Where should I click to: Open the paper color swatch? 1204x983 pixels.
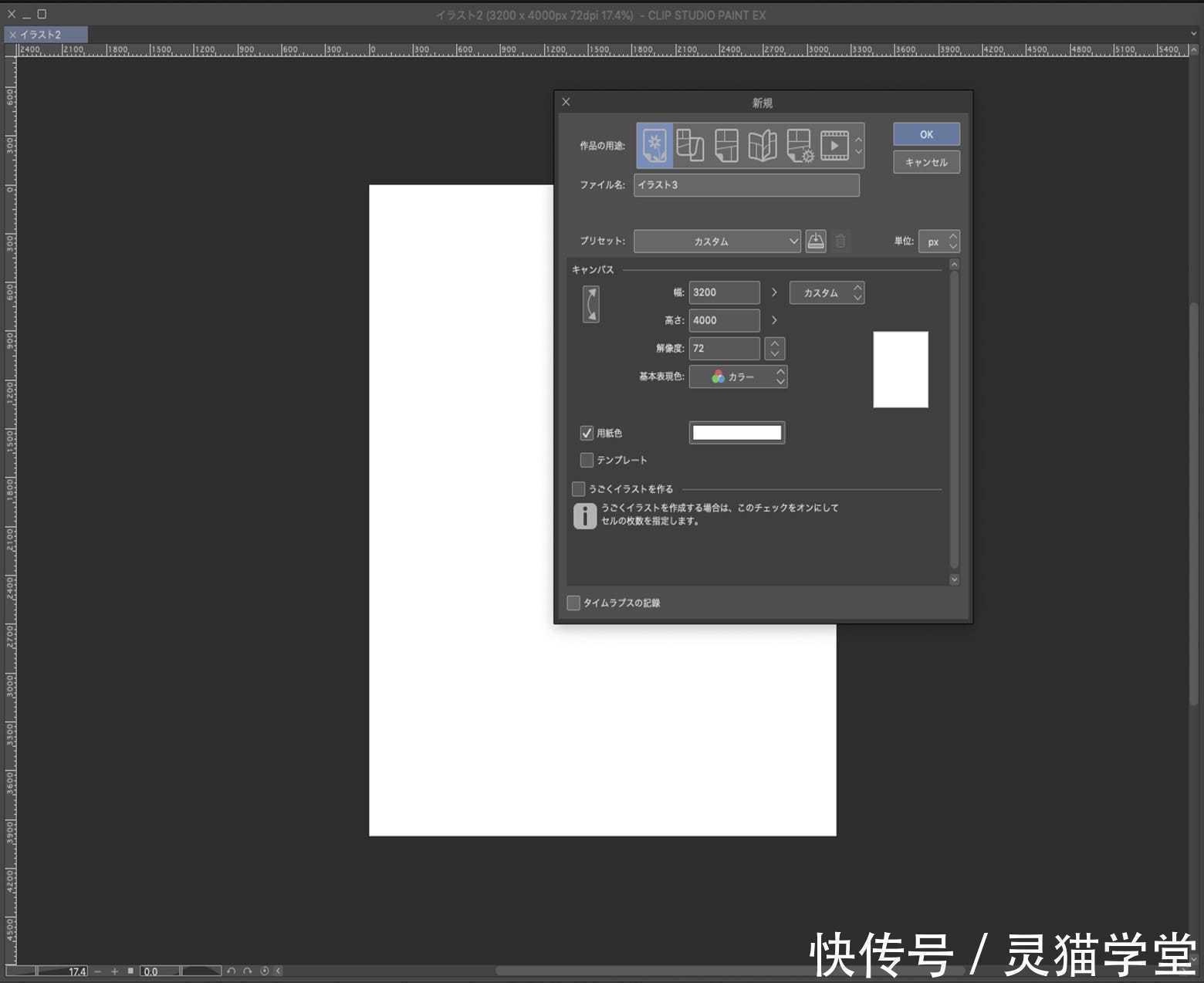tap(736, 432)
